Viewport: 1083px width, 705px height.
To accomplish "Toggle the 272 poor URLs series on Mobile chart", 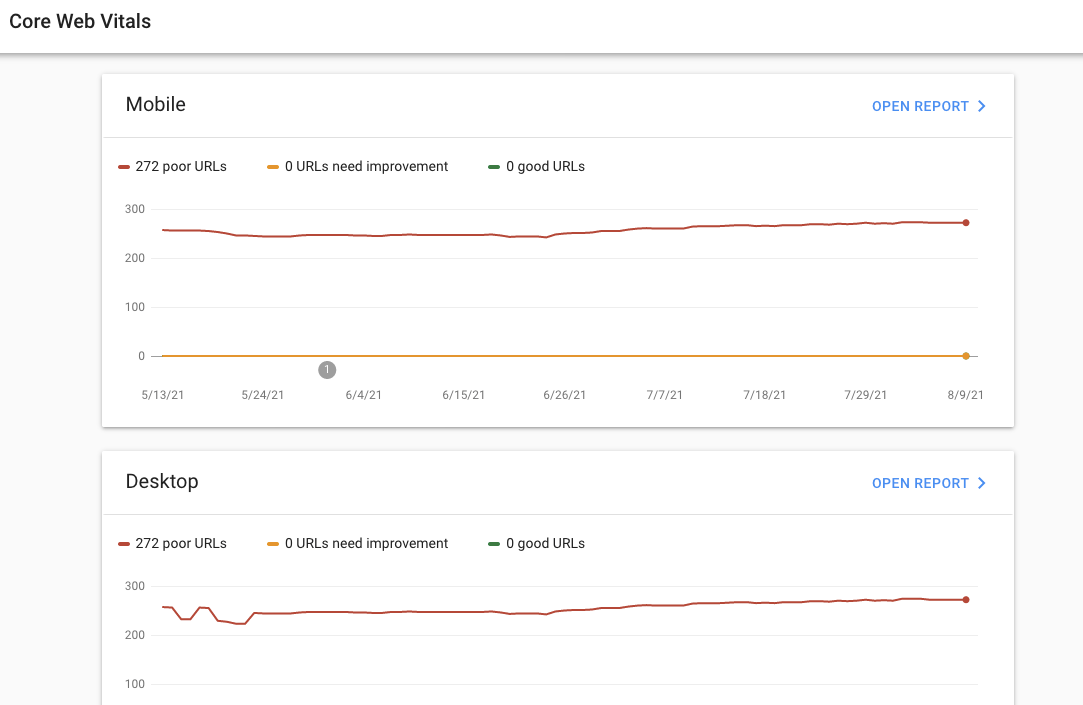I will tap(172, 166).
